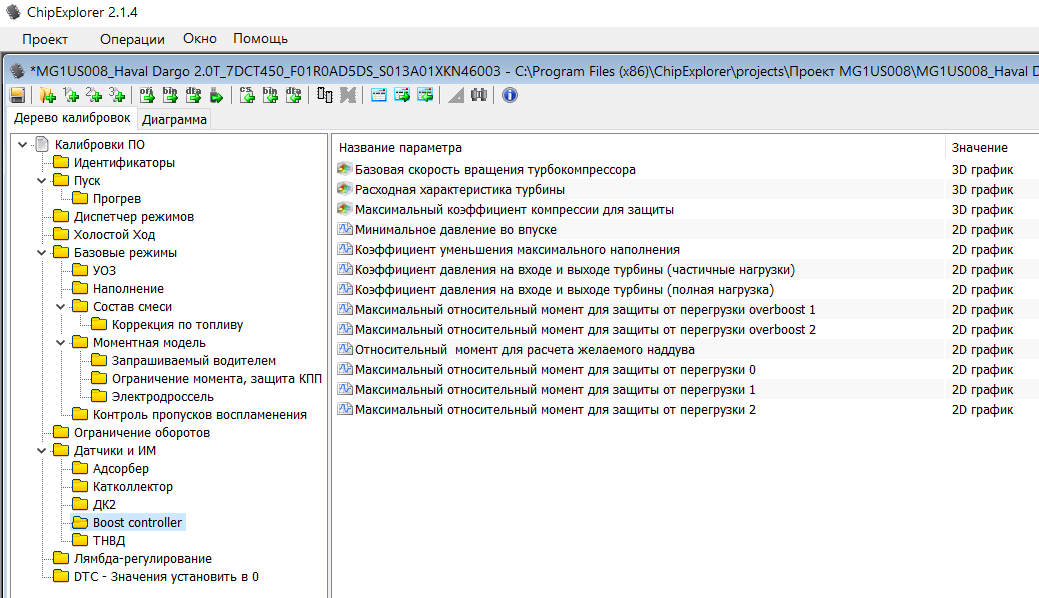Viewport: 1039px width, 598px height.
Task: Click the Название параметра column header
Action: (400, 148)
